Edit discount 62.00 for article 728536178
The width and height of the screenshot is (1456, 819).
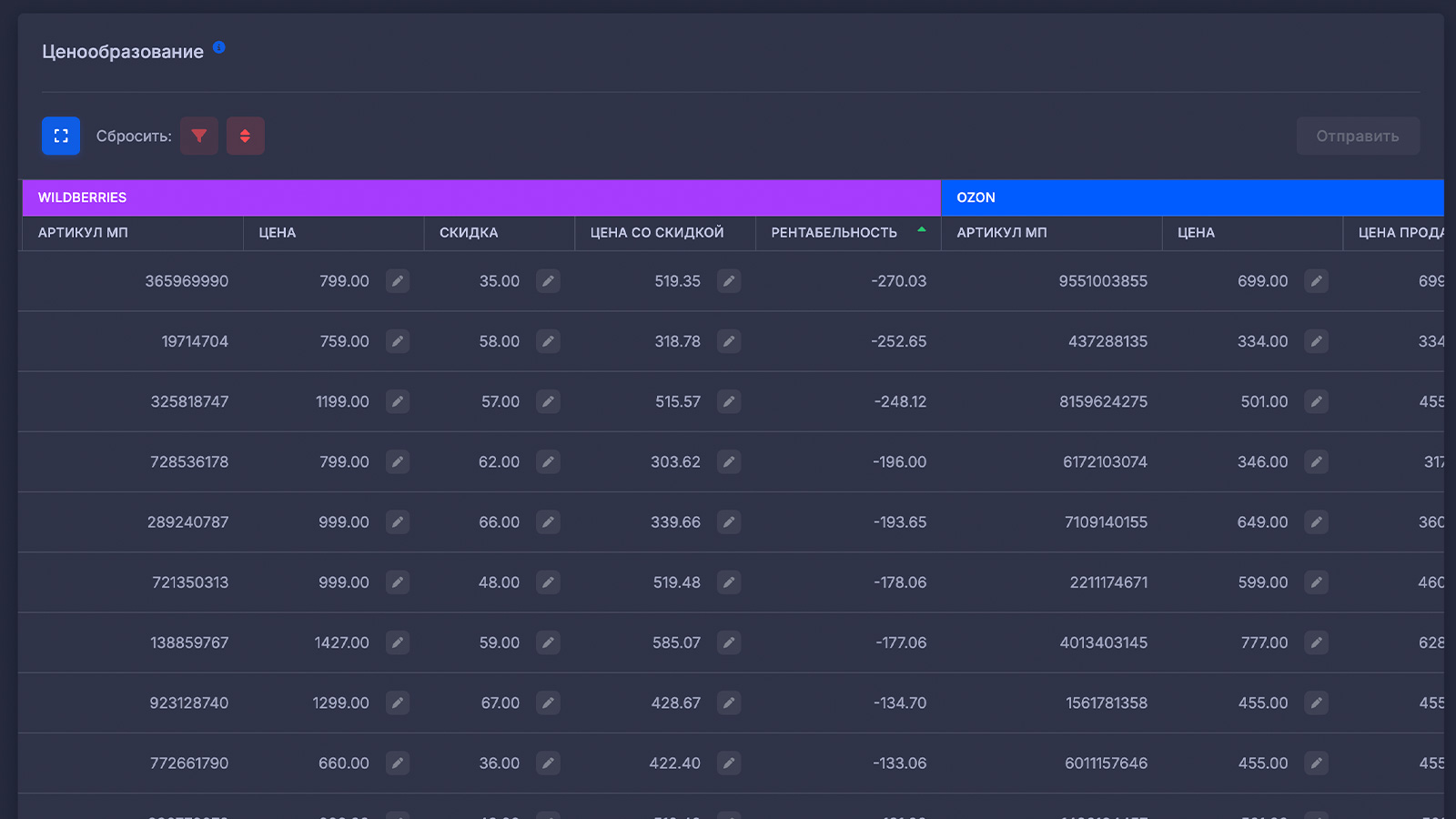click(x=548, y=462)
